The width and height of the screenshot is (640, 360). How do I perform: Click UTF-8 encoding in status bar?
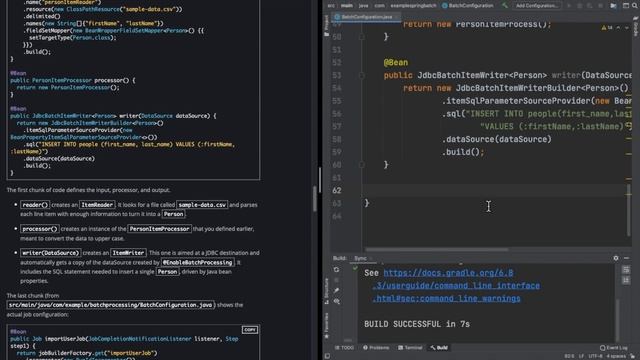[595, 356]
